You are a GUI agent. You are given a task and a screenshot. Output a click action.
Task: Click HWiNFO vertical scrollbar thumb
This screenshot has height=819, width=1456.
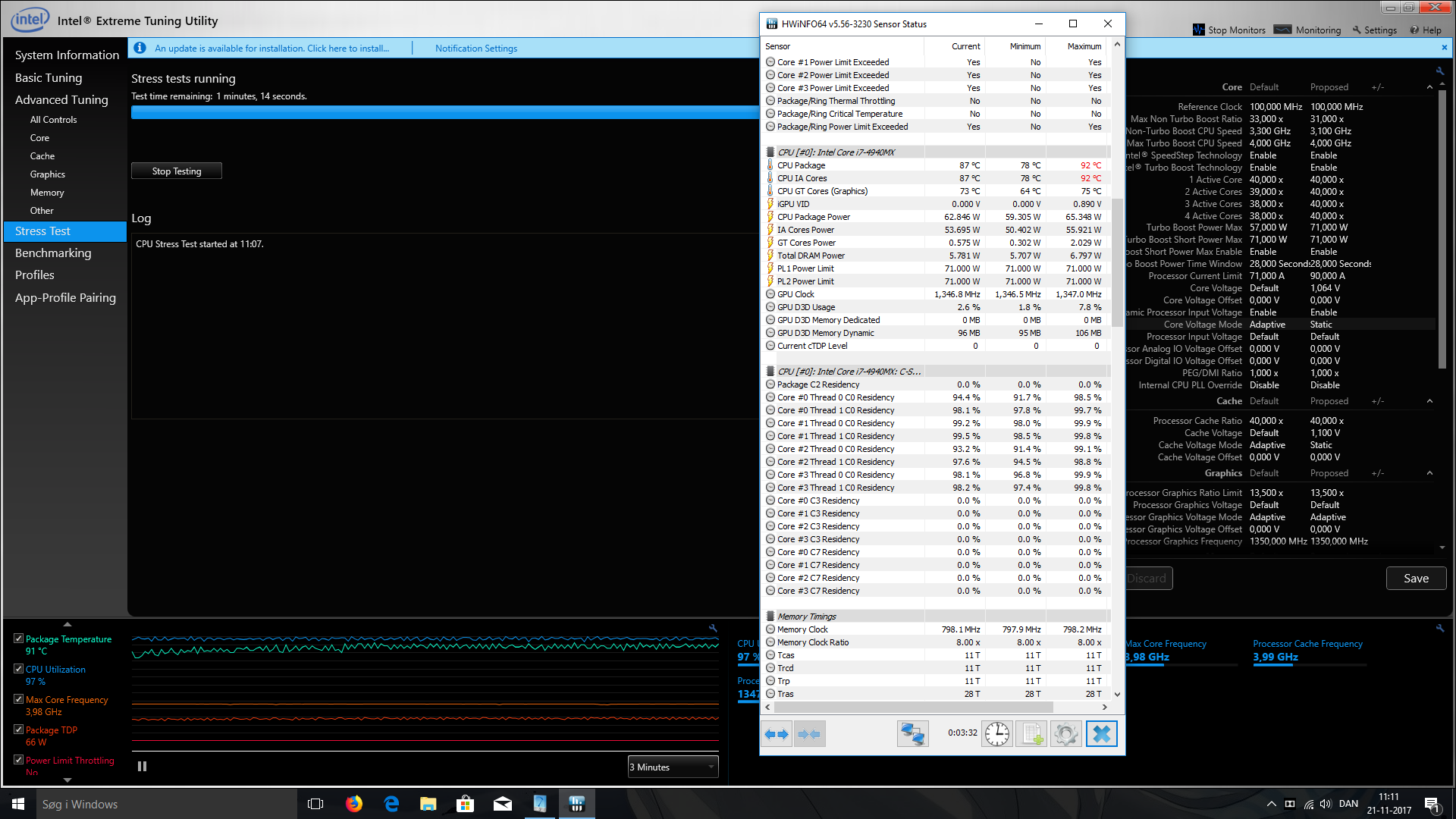1117,262
